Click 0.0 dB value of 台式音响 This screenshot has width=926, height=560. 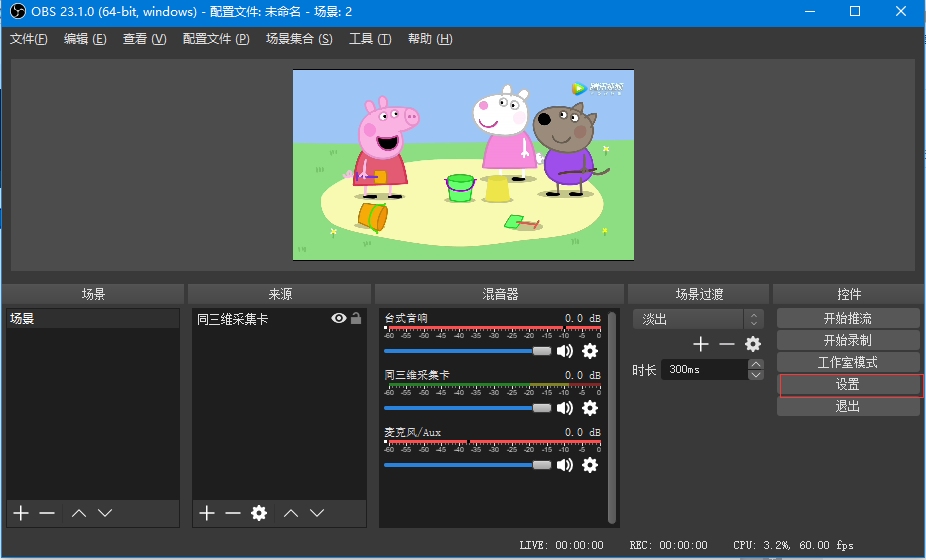pyautogui.click(x=582, y=318)
